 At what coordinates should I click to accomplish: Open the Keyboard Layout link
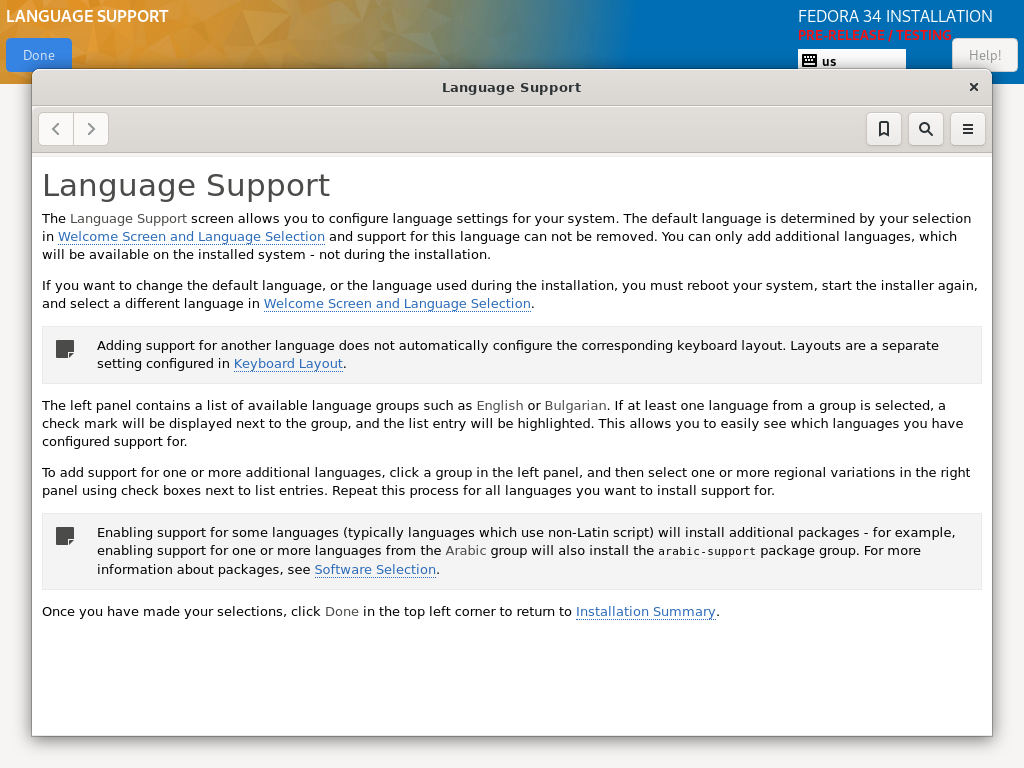[288, 364]
